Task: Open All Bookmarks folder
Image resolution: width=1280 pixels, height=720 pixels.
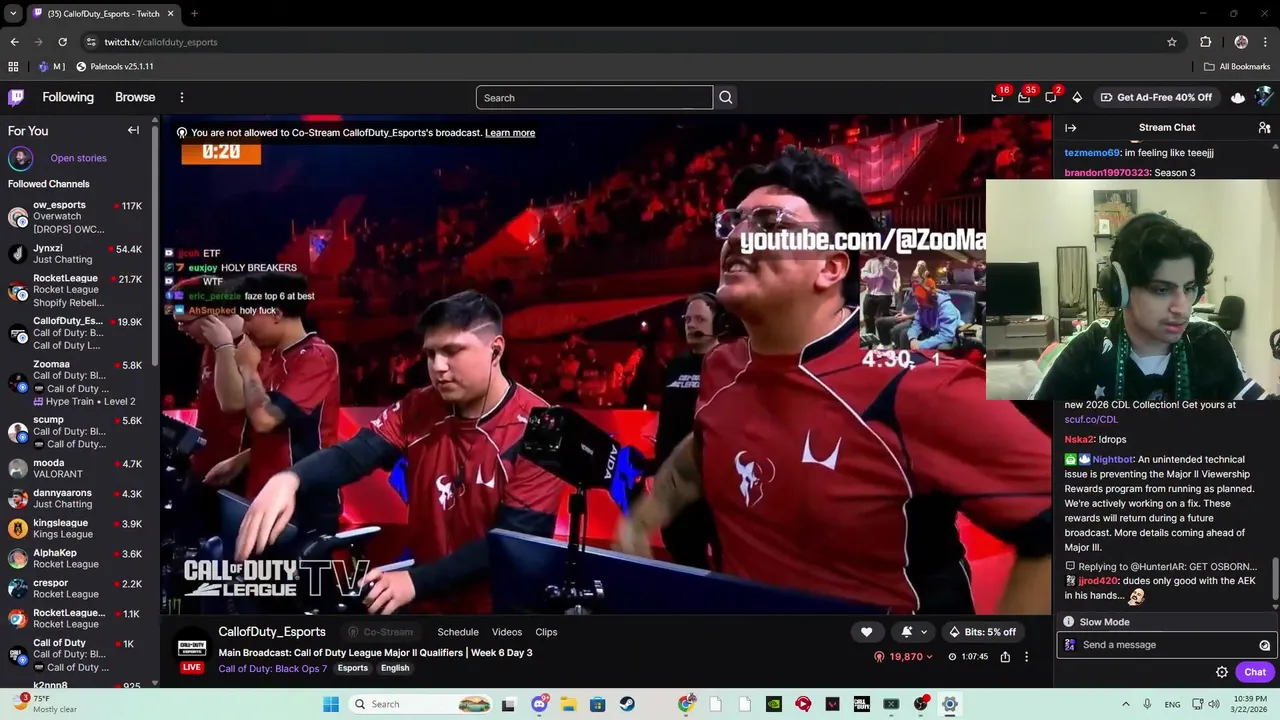Action: click(x=1237, y=66)
